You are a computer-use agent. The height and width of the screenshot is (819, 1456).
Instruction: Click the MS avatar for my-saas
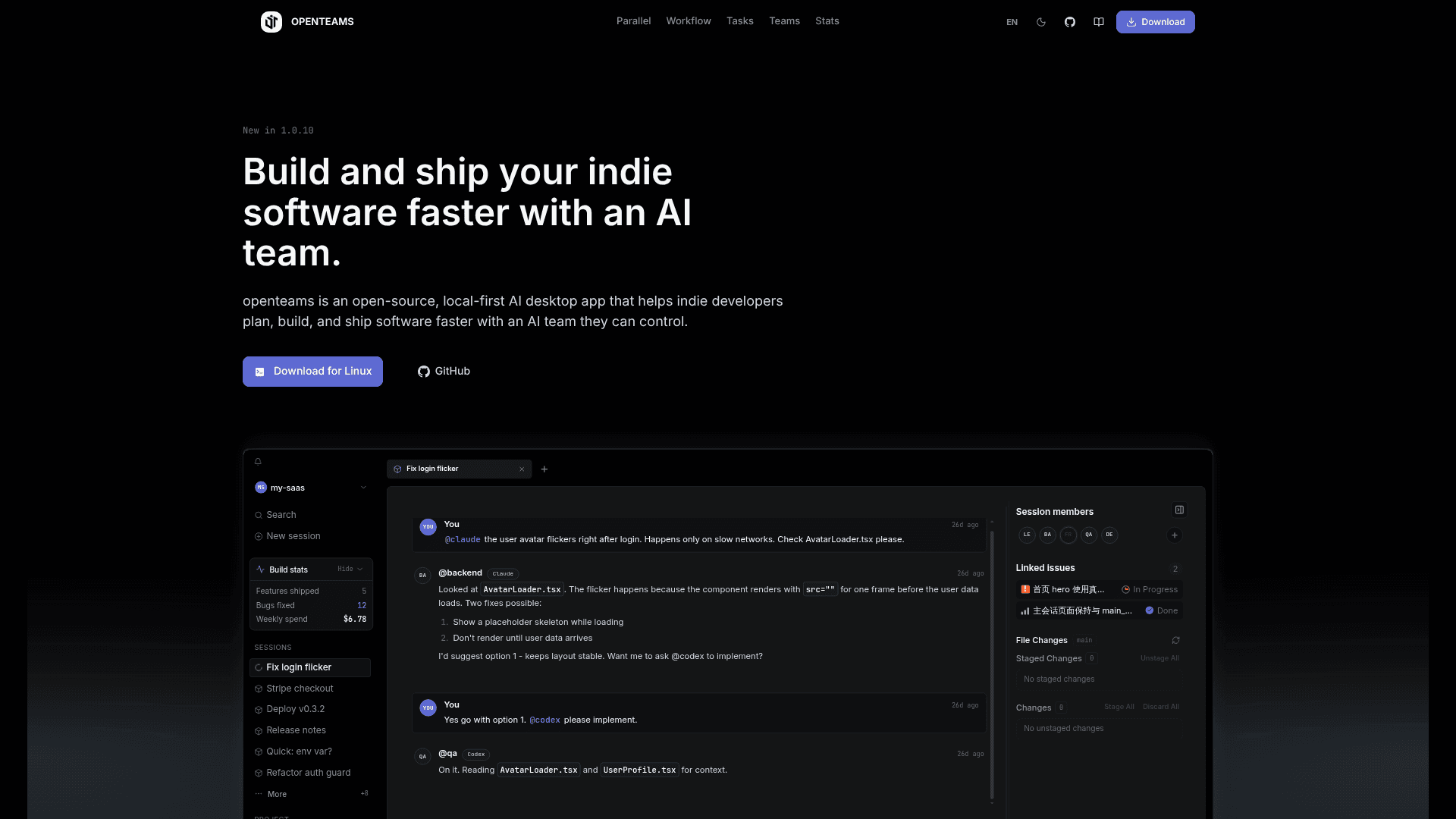click(x=261, y=488)
